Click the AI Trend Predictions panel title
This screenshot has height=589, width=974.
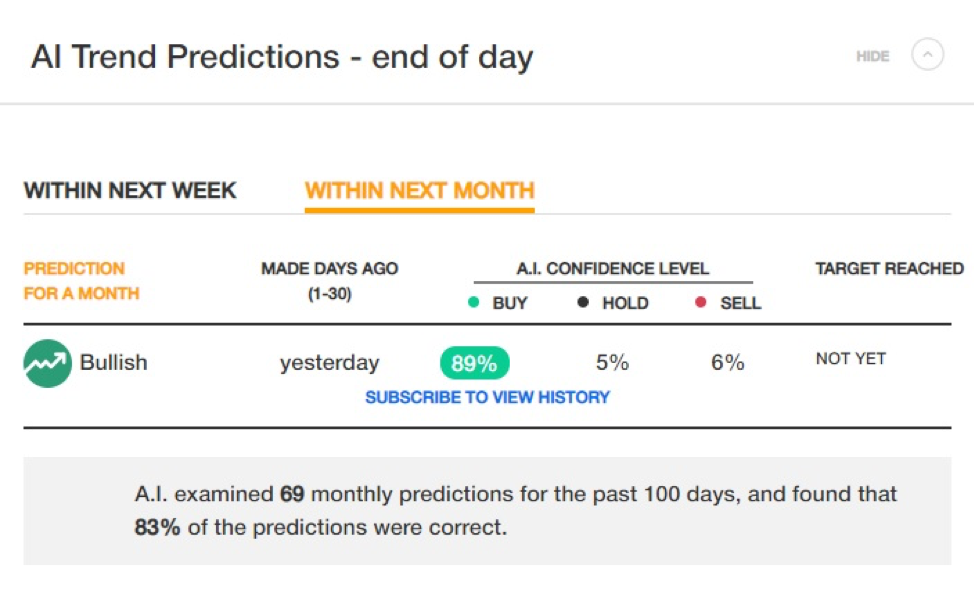[282, 57]
